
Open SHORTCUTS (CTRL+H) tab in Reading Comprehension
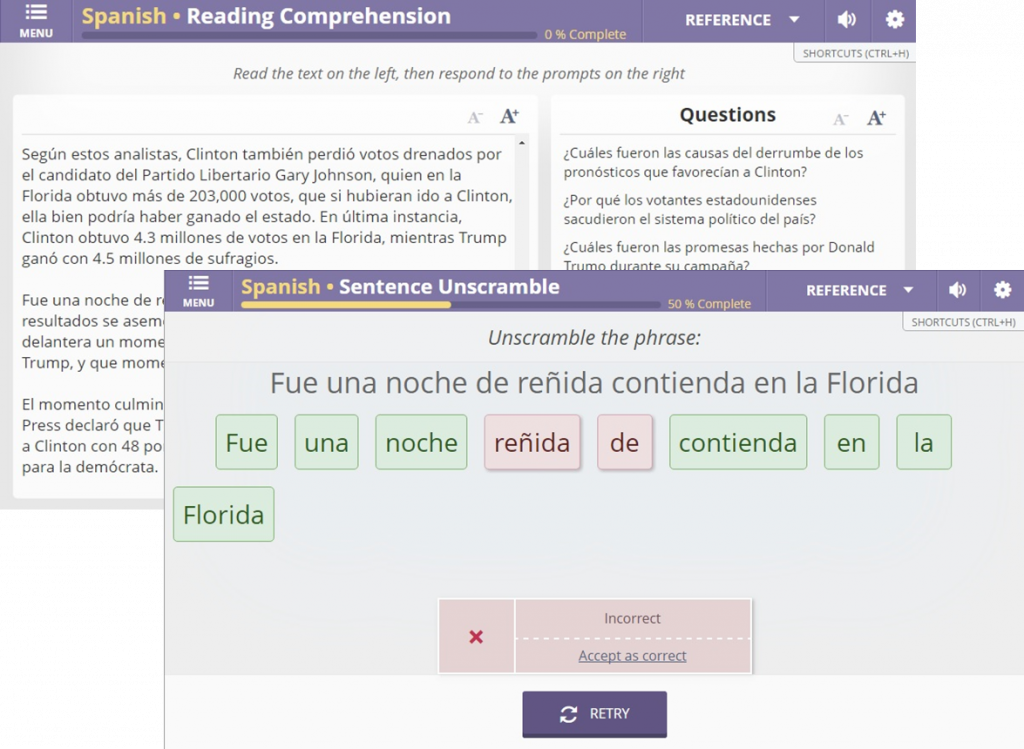pos(855,54)
